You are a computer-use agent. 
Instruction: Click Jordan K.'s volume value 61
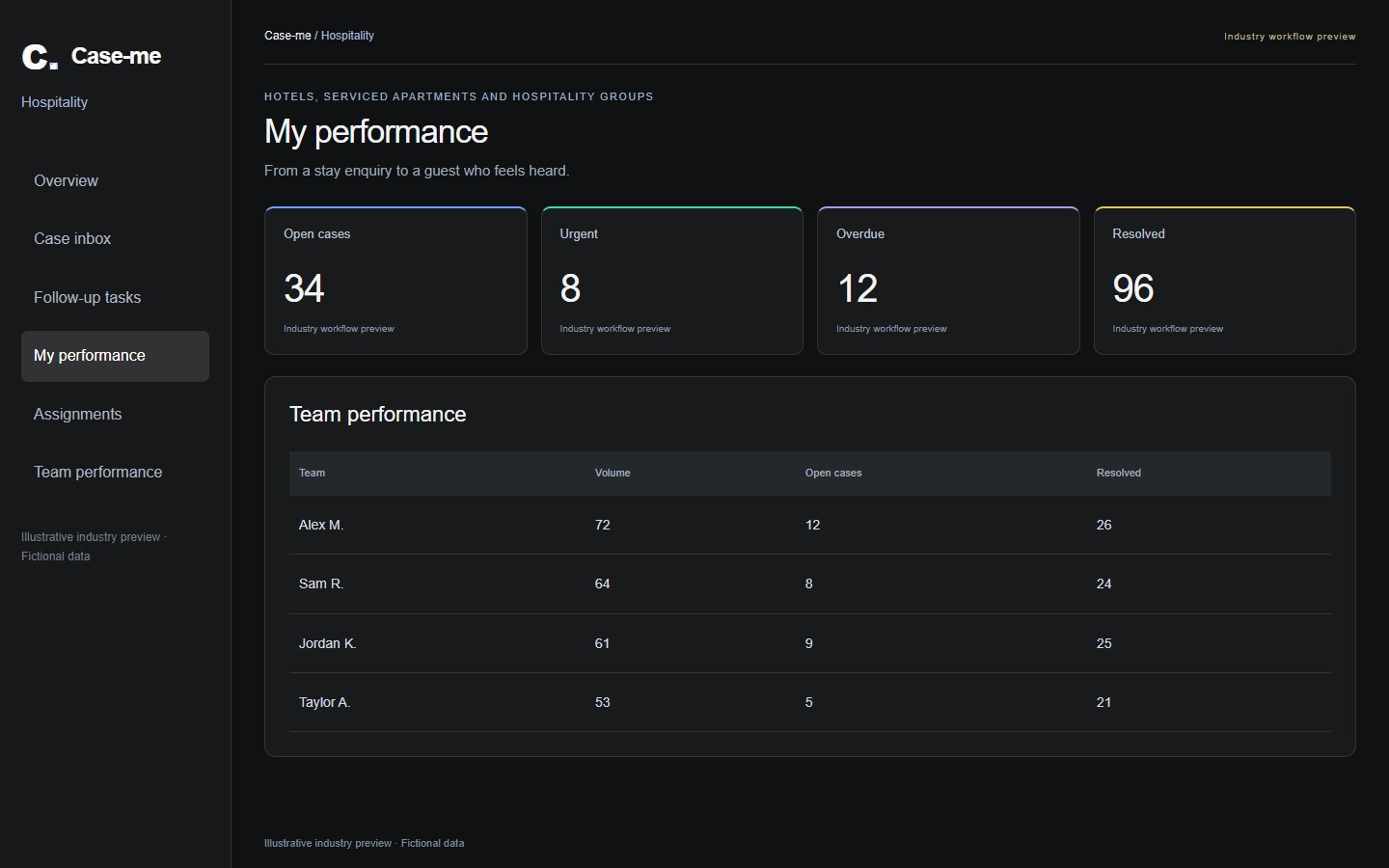(603, 644)
